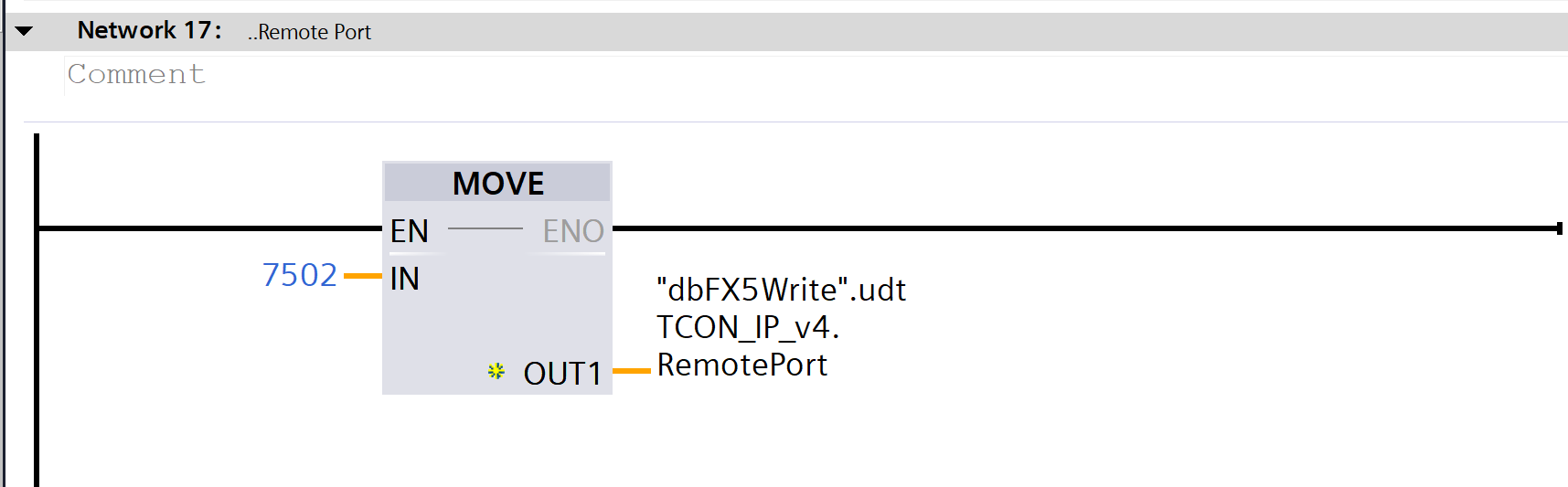Click the EN input of the MOVE block
Viewport: 1568px width, 487px height.
(409, 231)
